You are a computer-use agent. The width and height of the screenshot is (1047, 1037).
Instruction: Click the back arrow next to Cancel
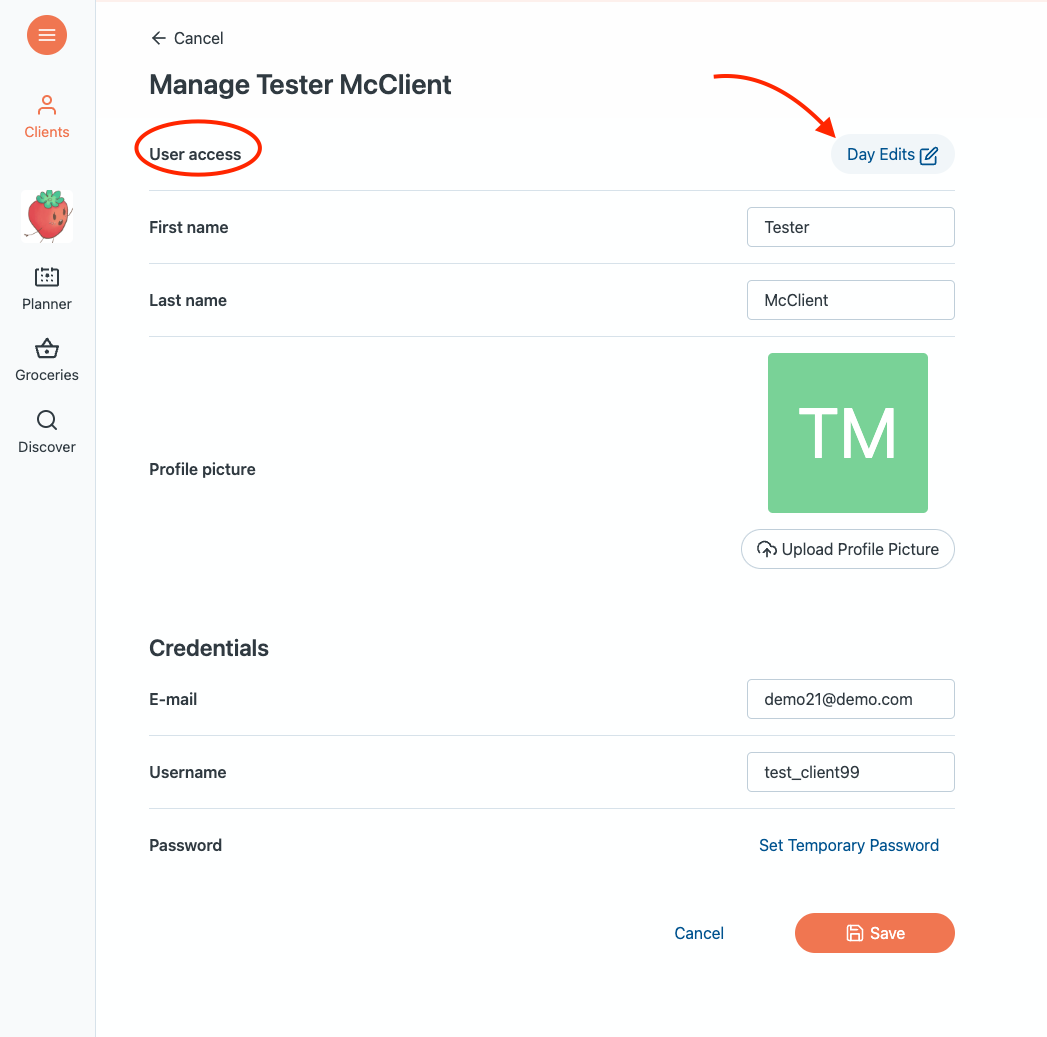click(158, 38)
